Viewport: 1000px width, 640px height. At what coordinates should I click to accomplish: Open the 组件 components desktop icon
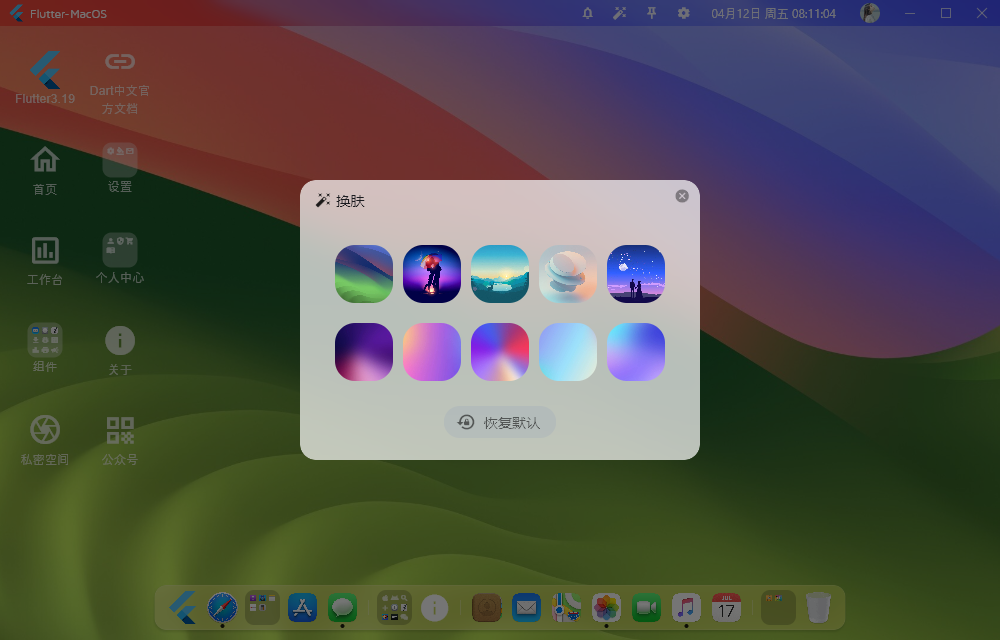[44, 349]
